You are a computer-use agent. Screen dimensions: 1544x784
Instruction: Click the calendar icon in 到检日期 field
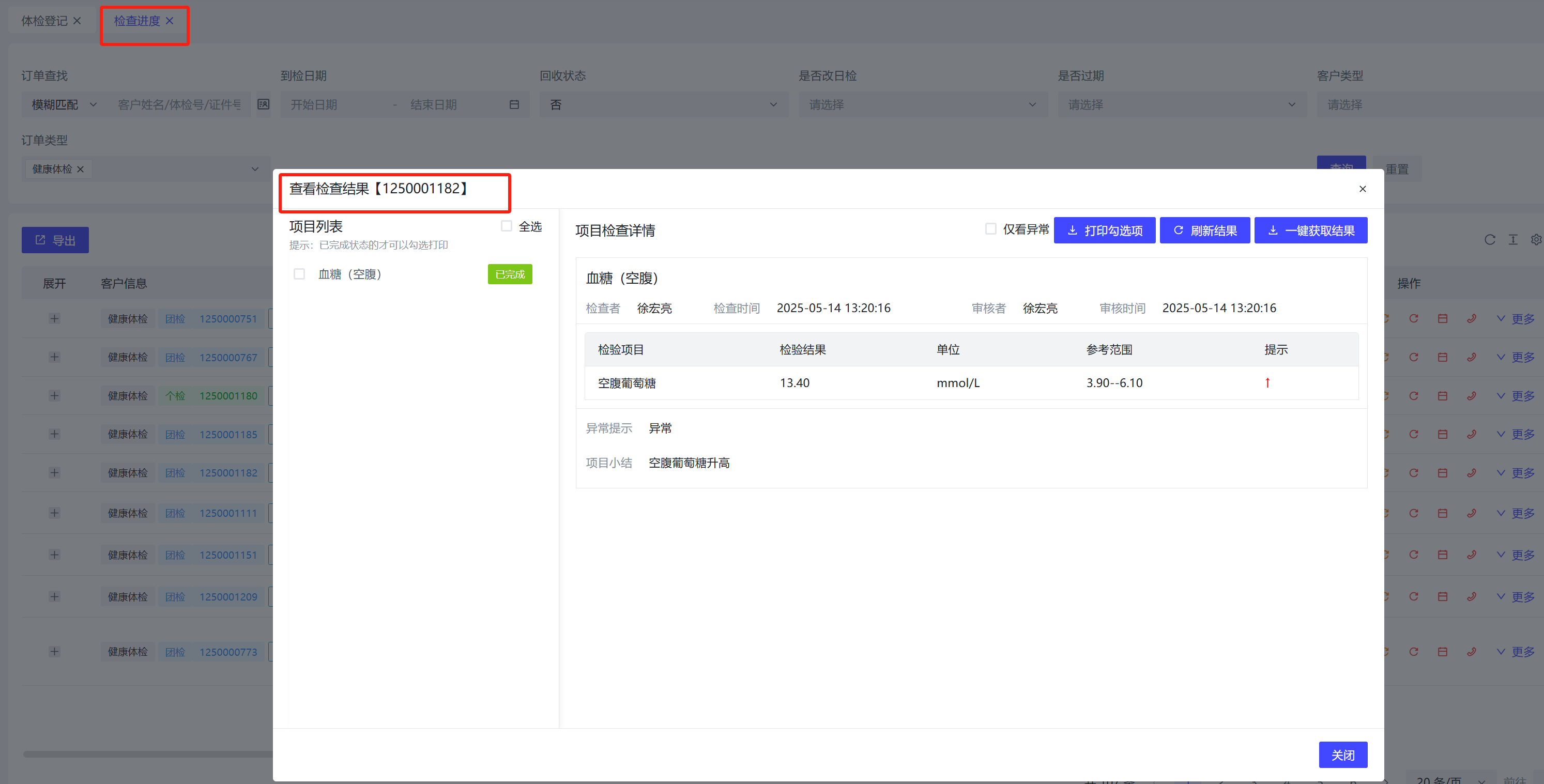[x=514, y=104]
